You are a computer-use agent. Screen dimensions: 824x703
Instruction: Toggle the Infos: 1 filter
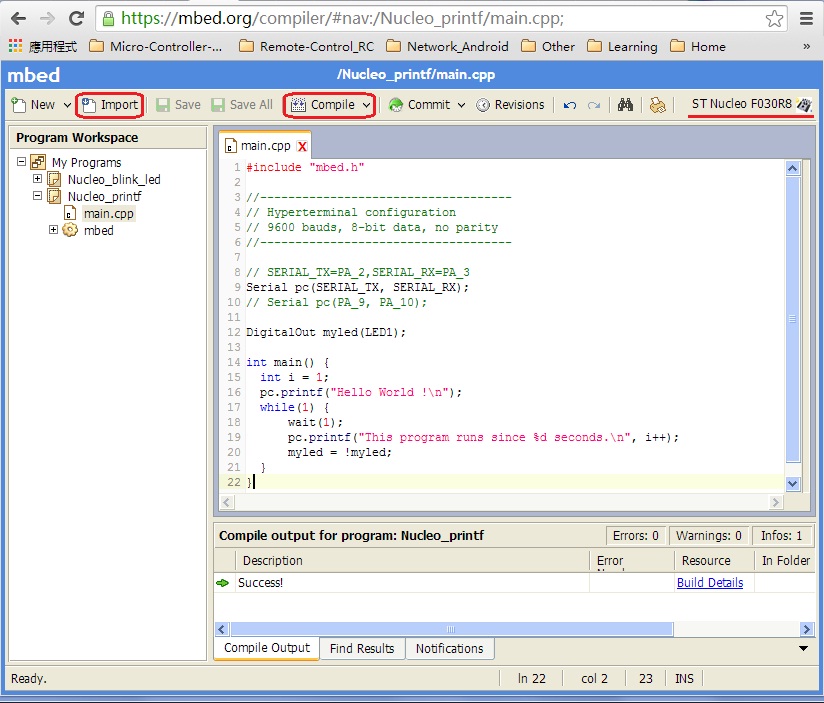(x=781, y=535)
